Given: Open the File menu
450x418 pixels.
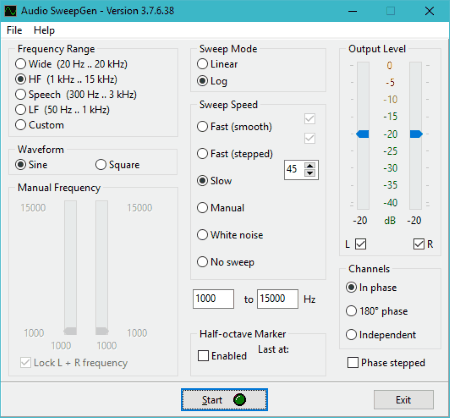Looking at the screenshot, I should point(14,30).
